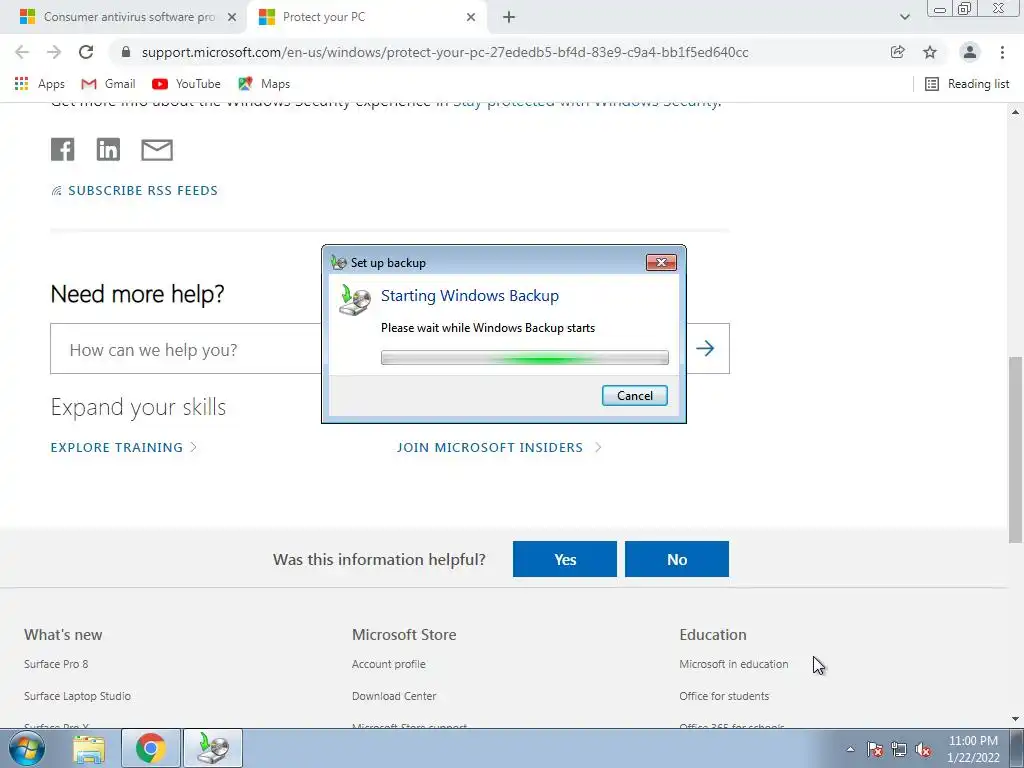This screenshot has width=1024, height=768.
Task: Open Windows Explorer from taskbar
Action: pos(89,749)
